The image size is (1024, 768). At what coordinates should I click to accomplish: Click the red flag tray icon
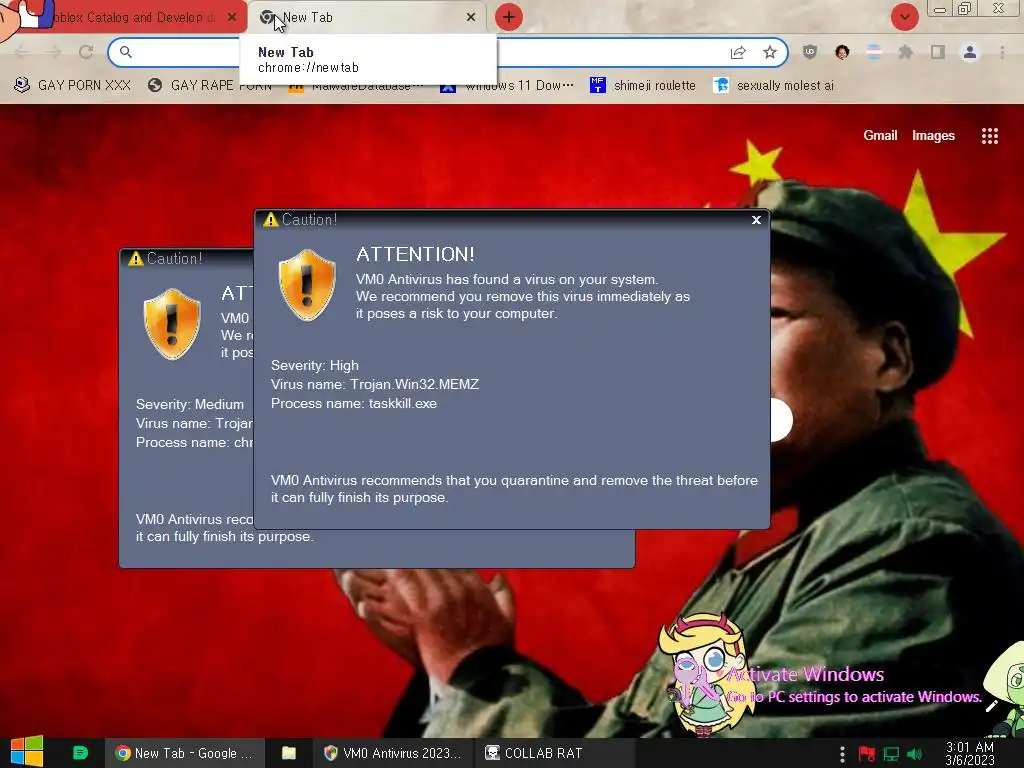pyautogui.click(x=867, y=754)
